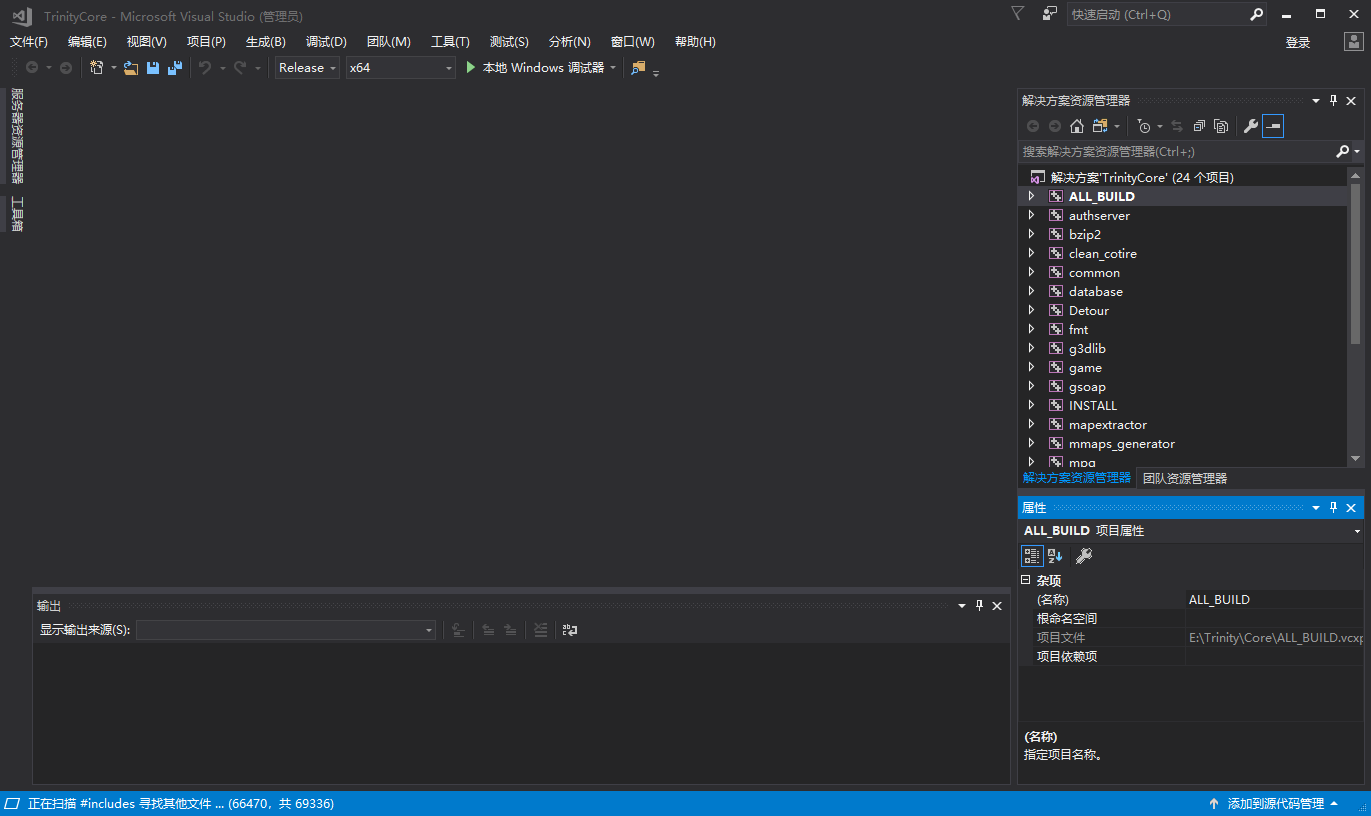Click the Solution Explorer vertical scrollbar thumb
This screenshot has height=816, width=1371.
(1356, 264)
